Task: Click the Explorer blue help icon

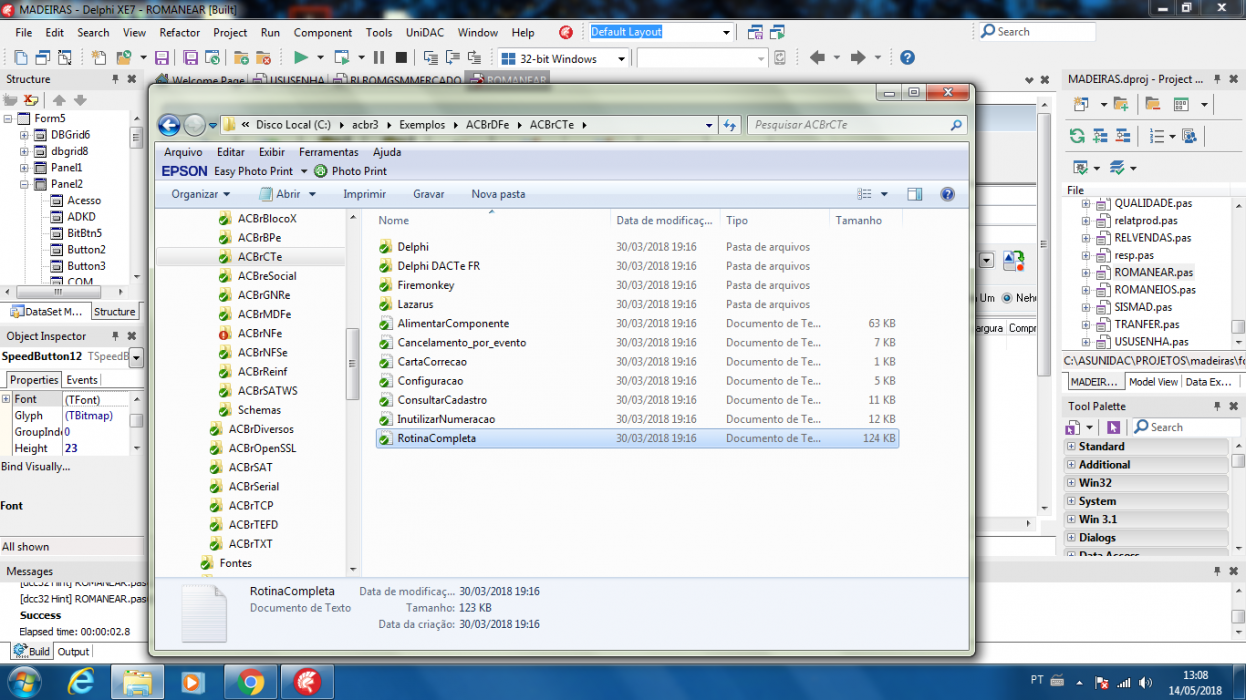Action: click(x=947, y=194)
